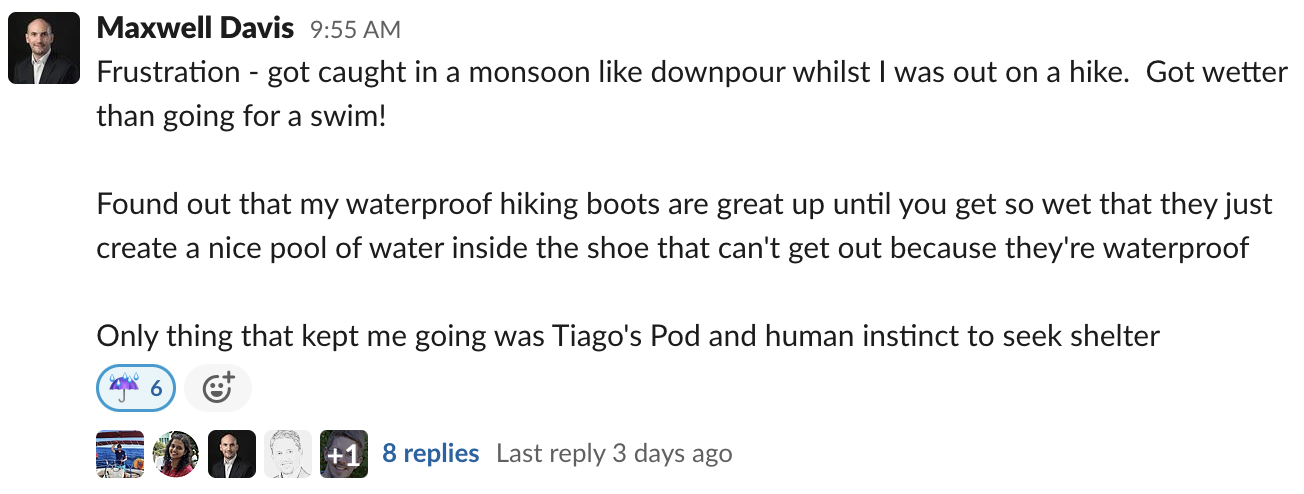Click the waterproof hiking boots paragraph
The image size is (1304, 494).
coord(684,204)
